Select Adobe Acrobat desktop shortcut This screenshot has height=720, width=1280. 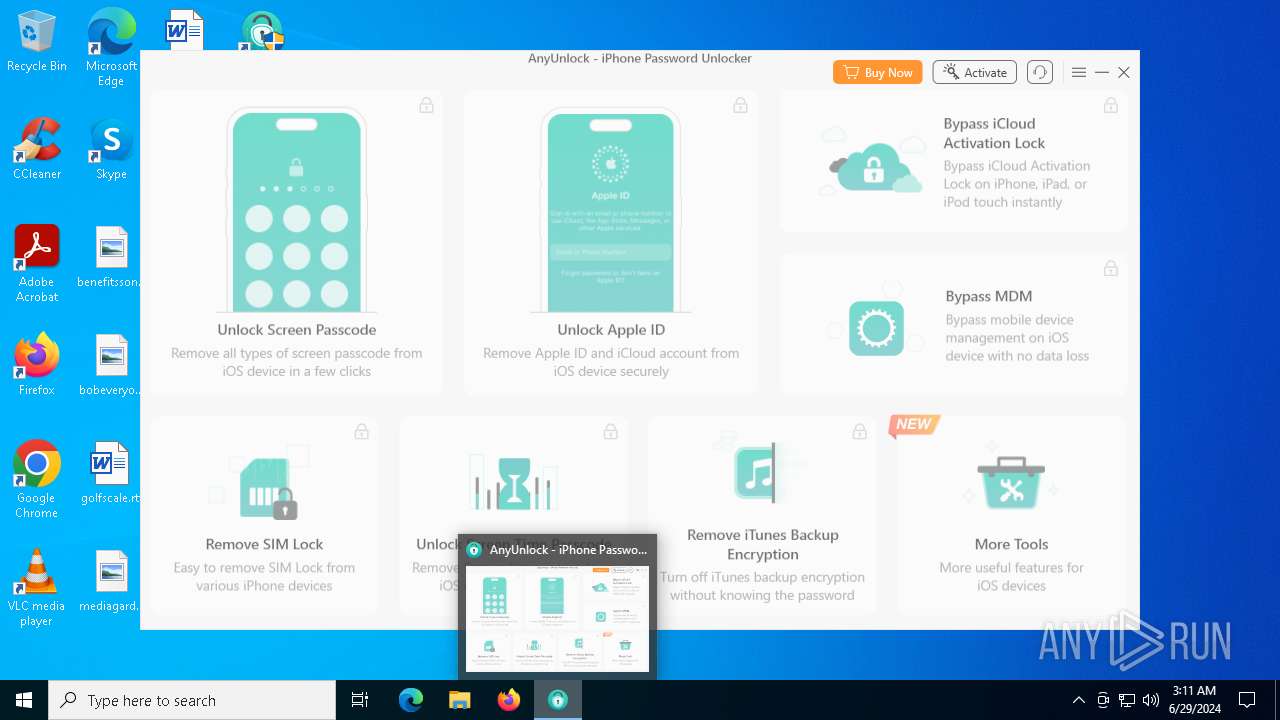coord(37,264)
